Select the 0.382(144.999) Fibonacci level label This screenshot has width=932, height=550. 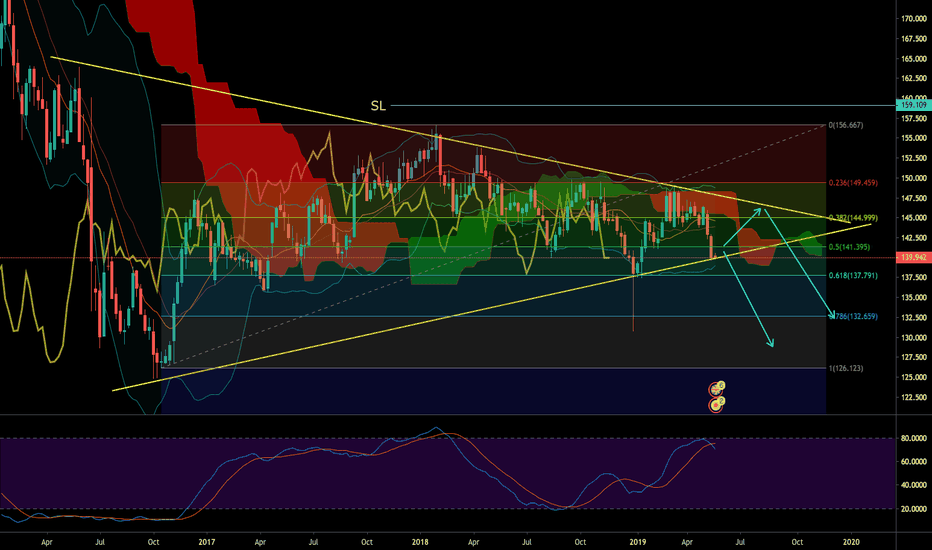click(x=853, y=218)
